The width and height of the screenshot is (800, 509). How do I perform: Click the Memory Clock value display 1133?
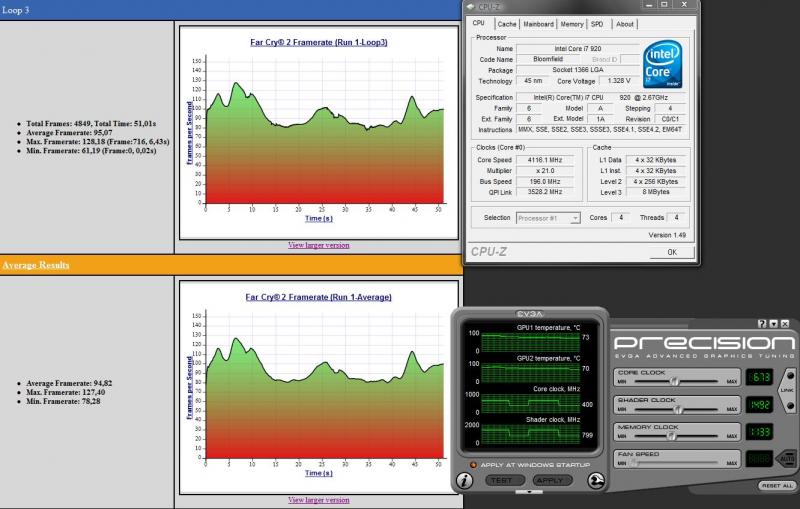[759, 432]
